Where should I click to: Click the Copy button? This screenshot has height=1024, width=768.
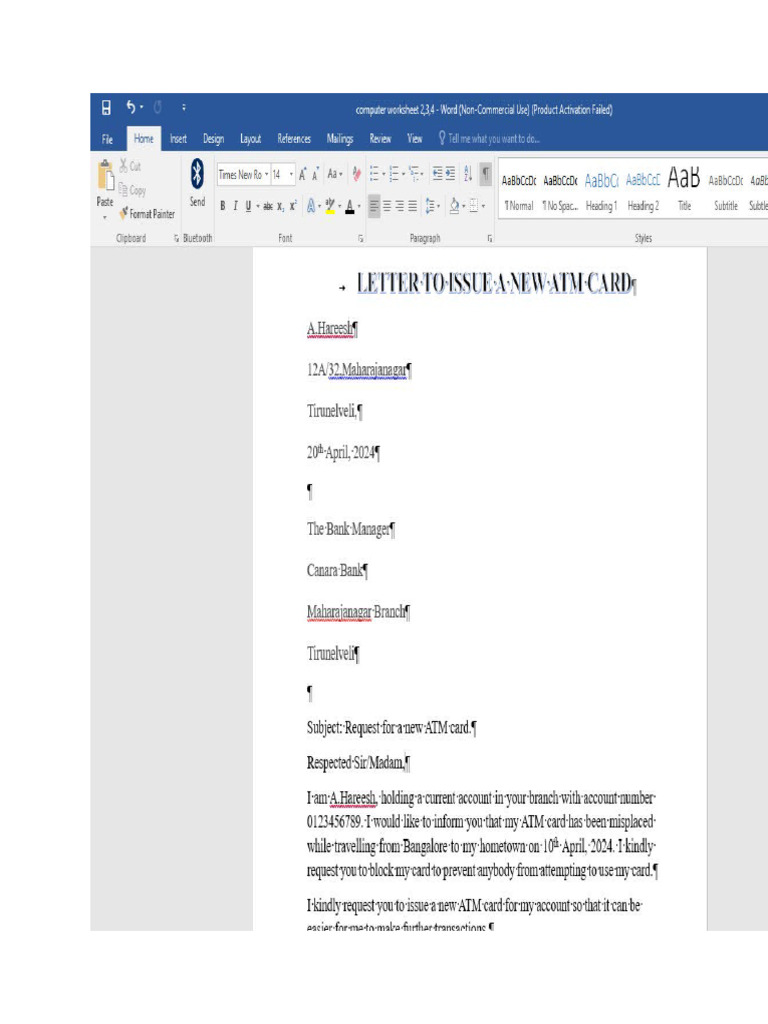[x=132, y=190]
